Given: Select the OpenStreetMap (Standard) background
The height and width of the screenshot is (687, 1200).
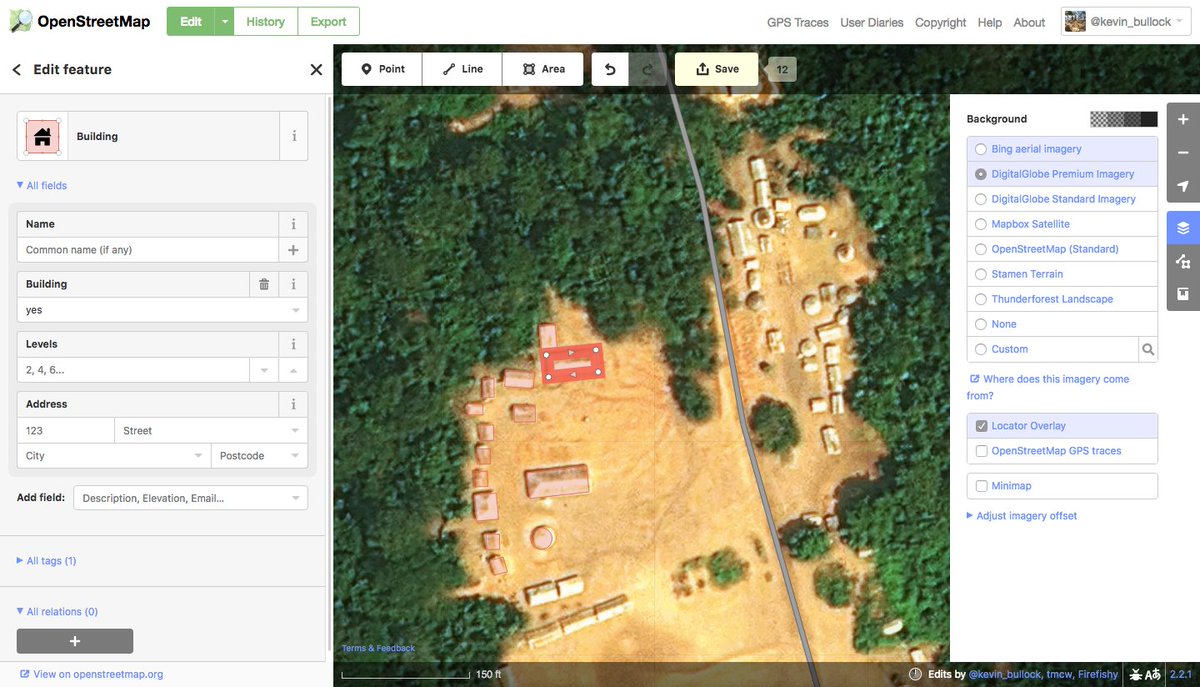Looking at the screenshot, I should 1062,249.
